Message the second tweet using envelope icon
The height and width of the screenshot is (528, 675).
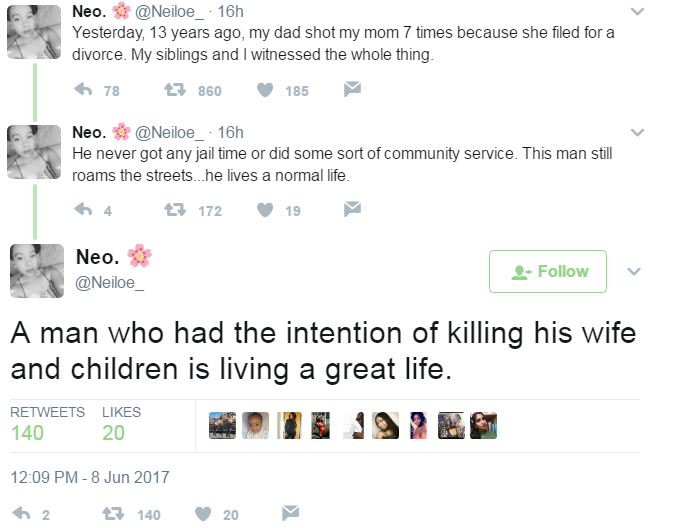(x=352, y=210)
